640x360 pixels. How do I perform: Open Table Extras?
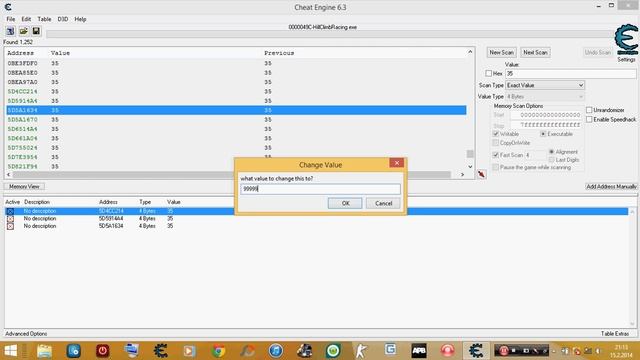[x=615, y=334]
